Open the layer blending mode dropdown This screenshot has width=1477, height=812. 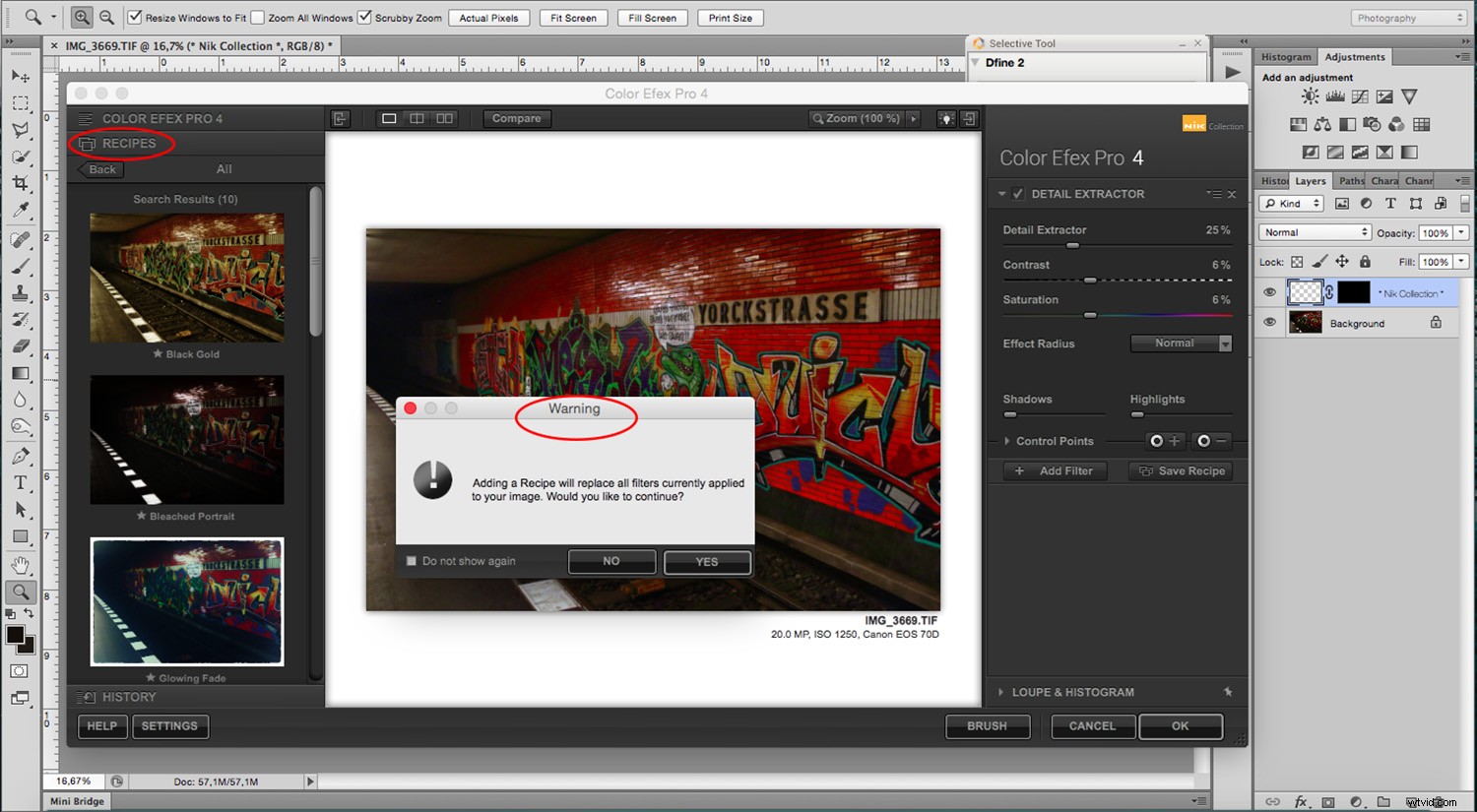point(1314,232)
